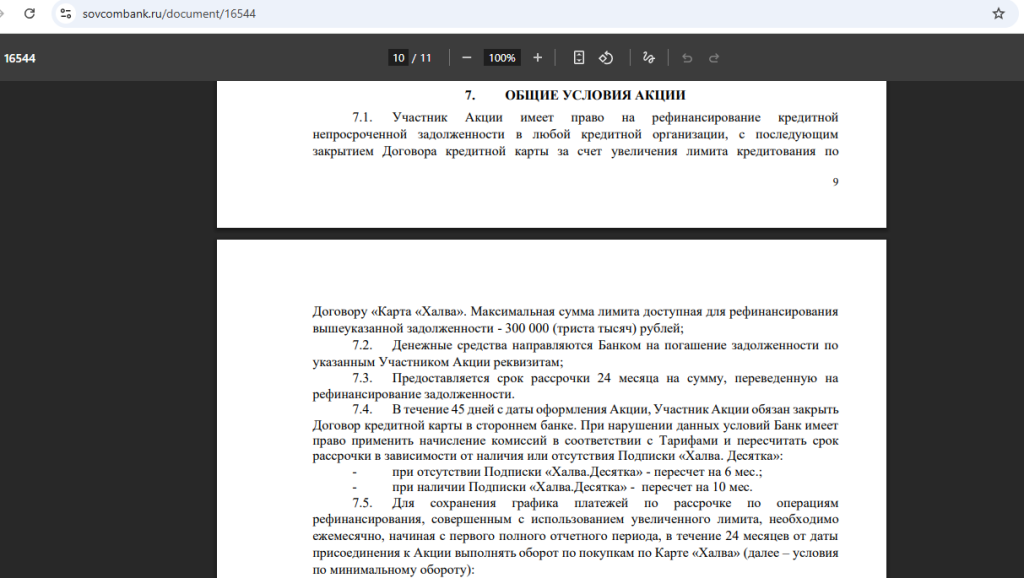Toggle the bookmark star for this page
Screen dimensions: 1024x578
(999, 16)
